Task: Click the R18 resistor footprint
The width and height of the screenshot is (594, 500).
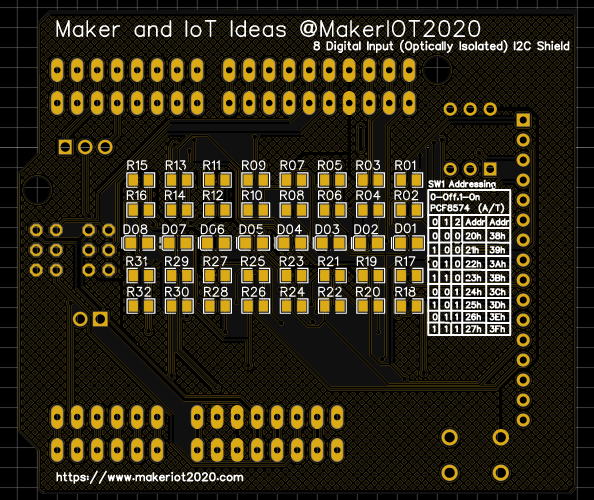Action: pos(408,306)
